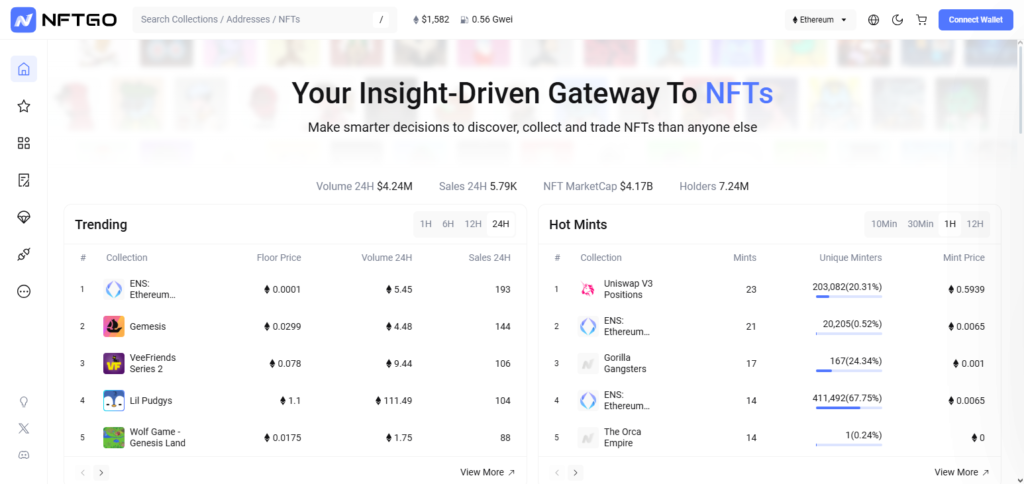Click the Floor Price column header

click(279, 257)
